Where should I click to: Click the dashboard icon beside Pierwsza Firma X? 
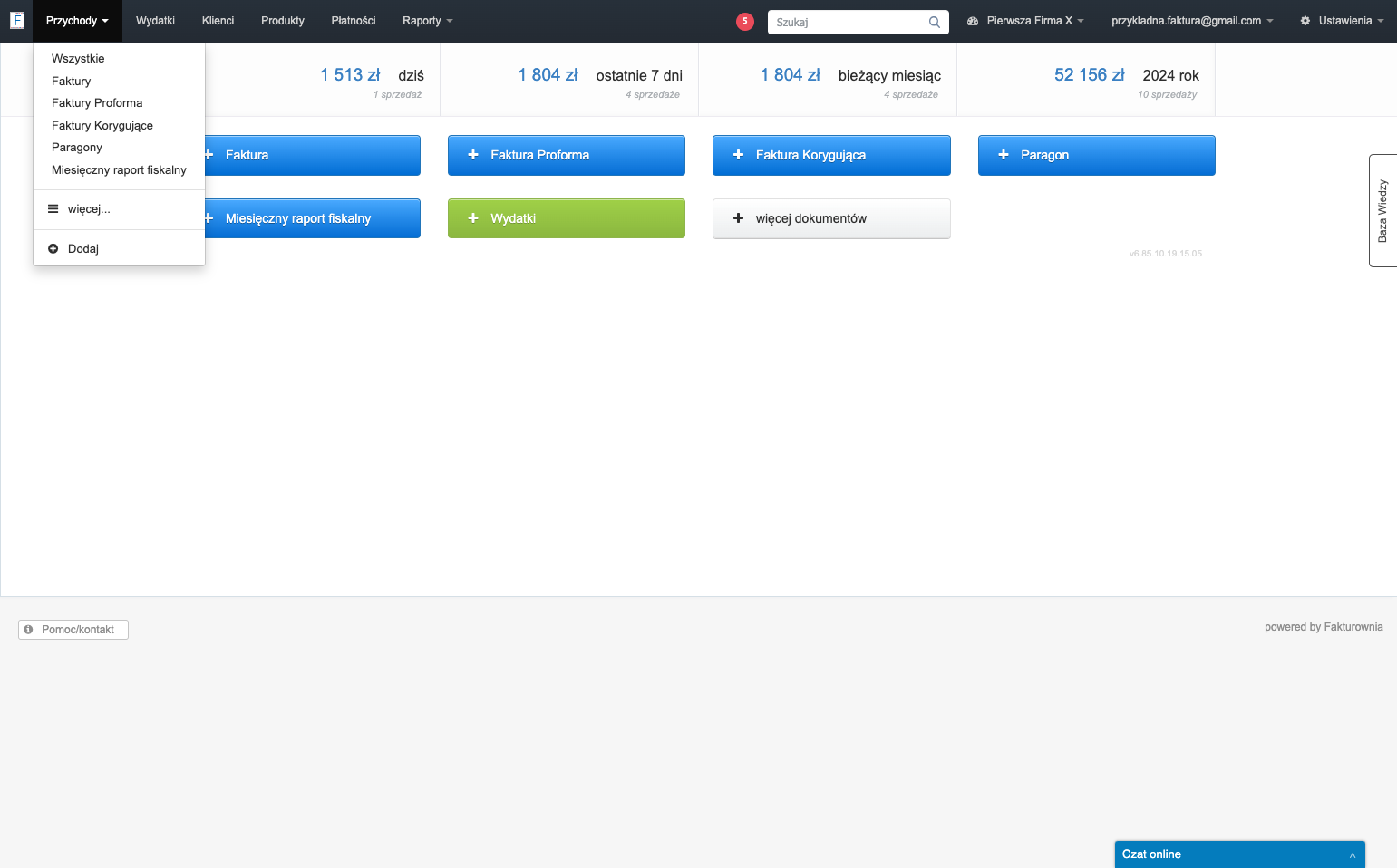(973, 21)
